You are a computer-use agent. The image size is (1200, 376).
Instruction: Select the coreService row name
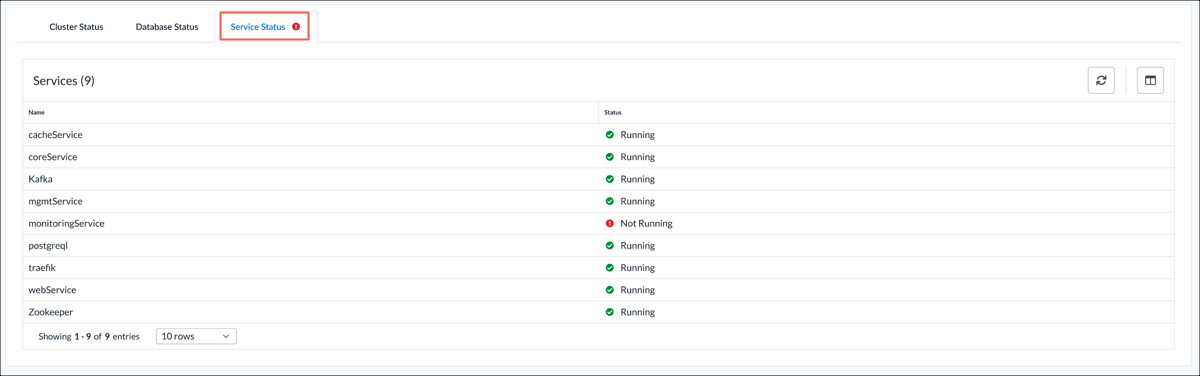[53, 157]
